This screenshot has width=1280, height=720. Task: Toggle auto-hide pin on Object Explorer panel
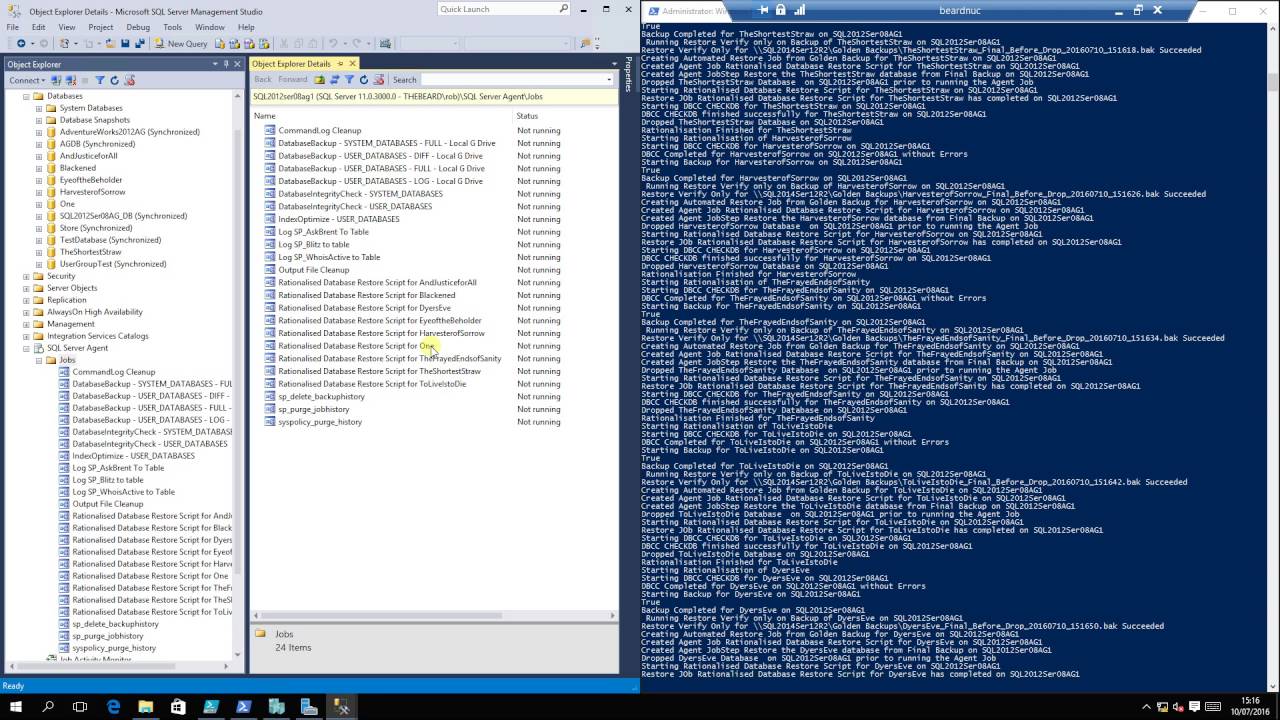(x=227, y=64)
